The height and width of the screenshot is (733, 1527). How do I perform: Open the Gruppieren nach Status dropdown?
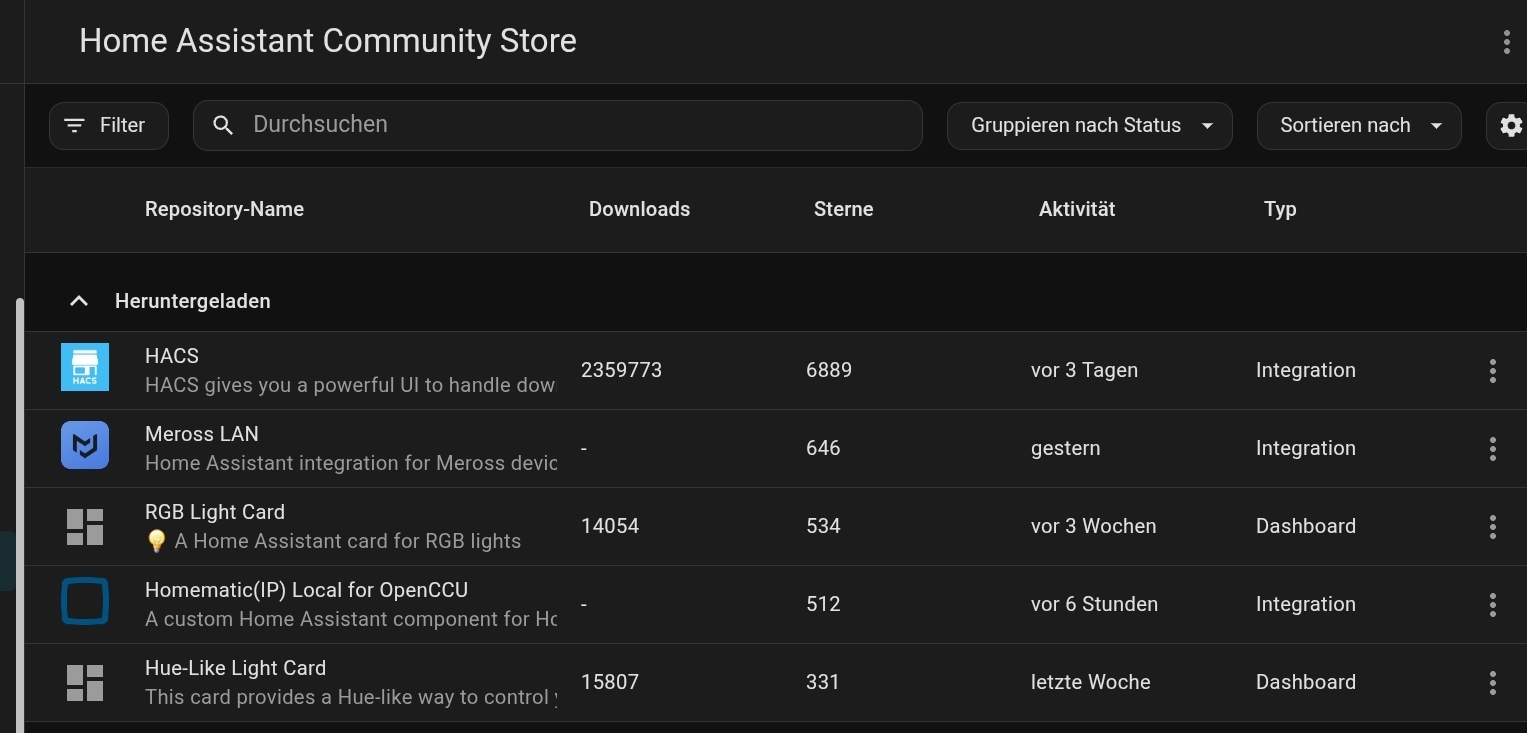(x=1089, y=125)
